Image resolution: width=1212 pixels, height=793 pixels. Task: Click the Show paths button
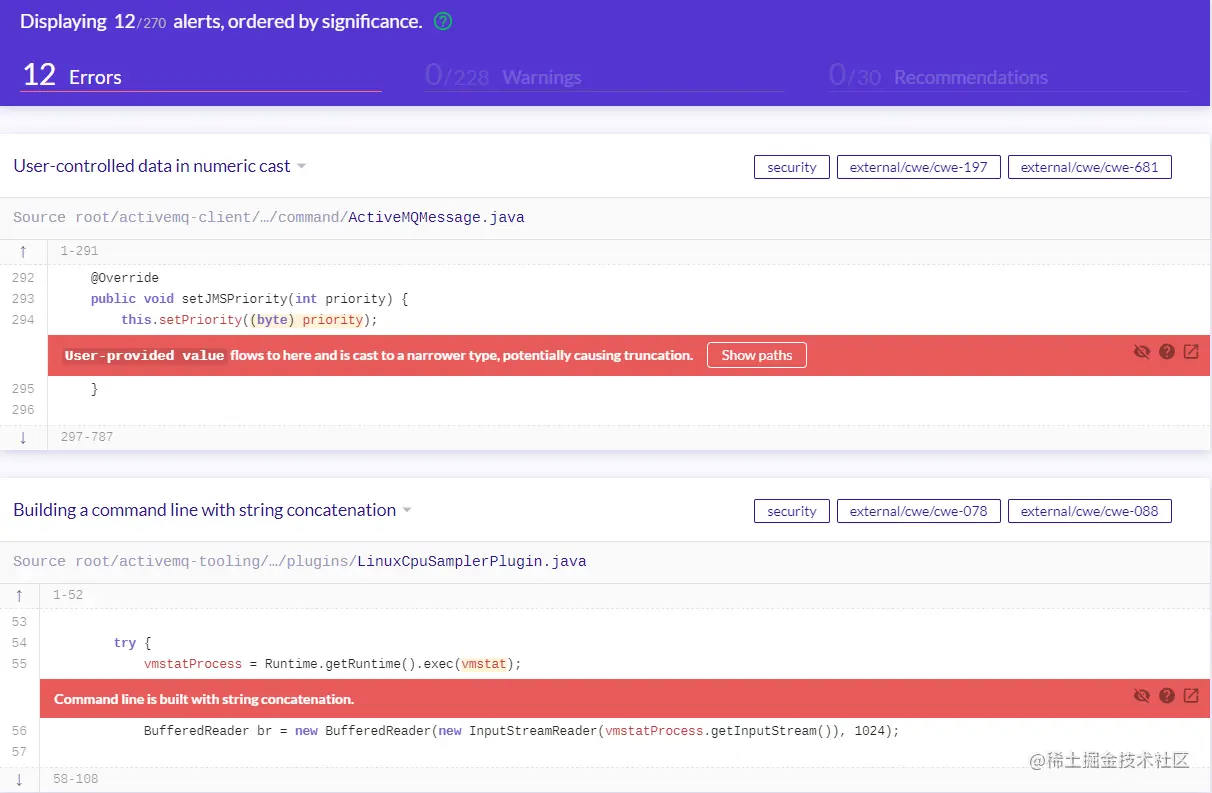(757, 355)
